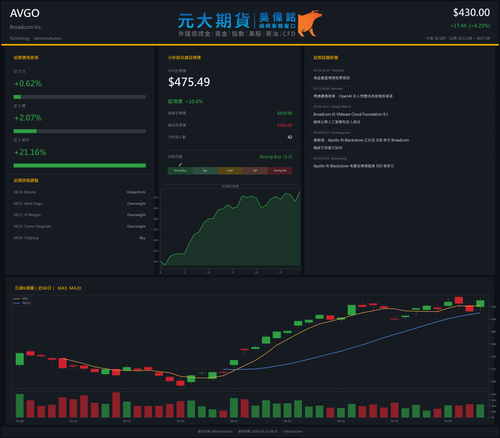Click the 04/14 Citigroup rating row
500x438 pixels.
pyautogui.click(x=80, y=238)
